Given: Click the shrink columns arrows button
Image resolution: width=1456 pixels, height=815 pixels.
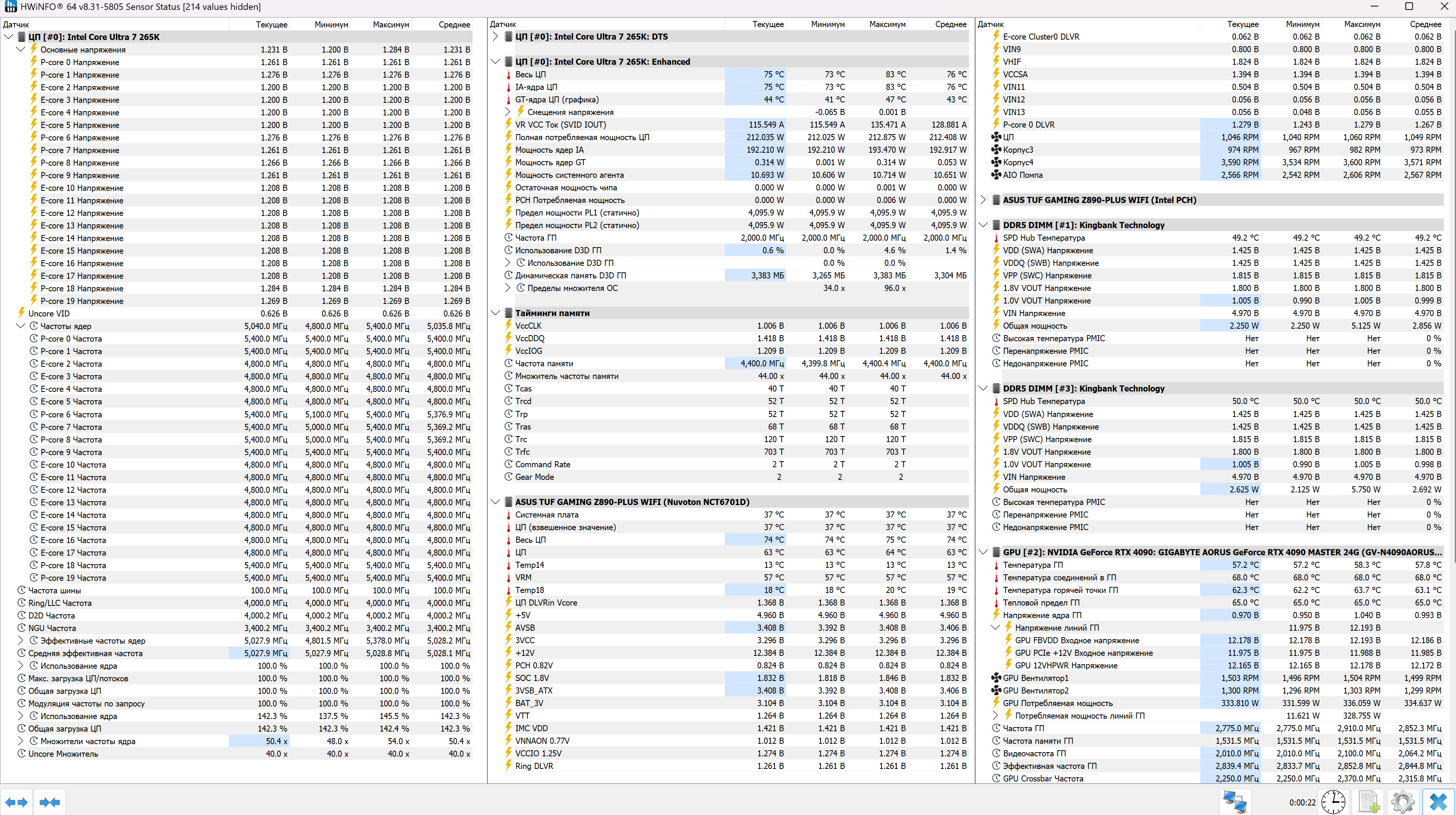Looking at the screenshot, I should (50, 801).
